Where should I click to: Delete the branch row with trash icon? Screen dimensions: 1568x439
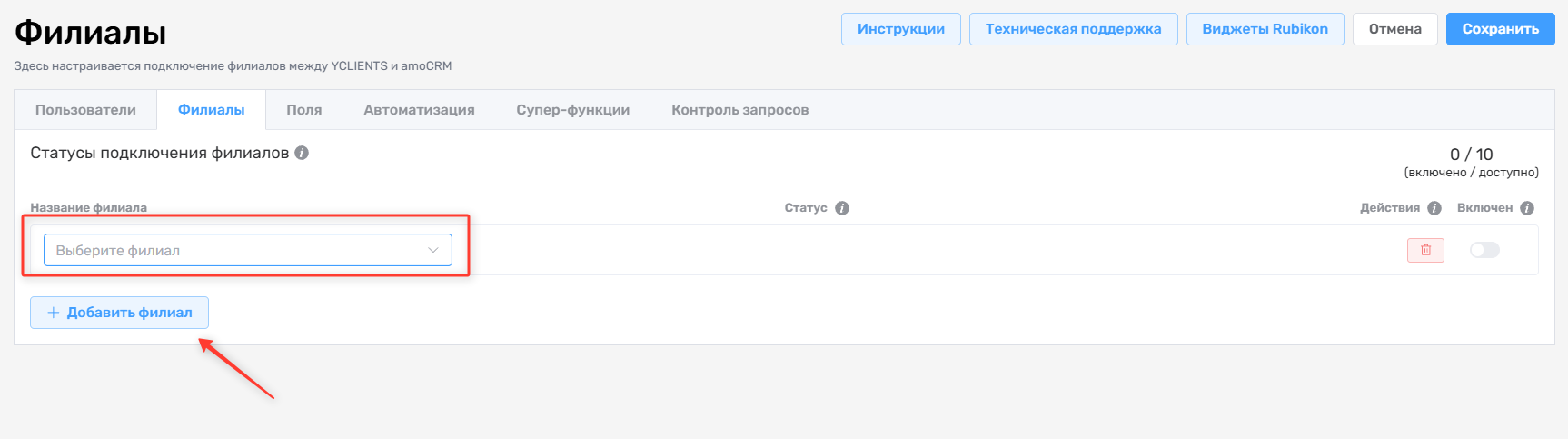1425,250
